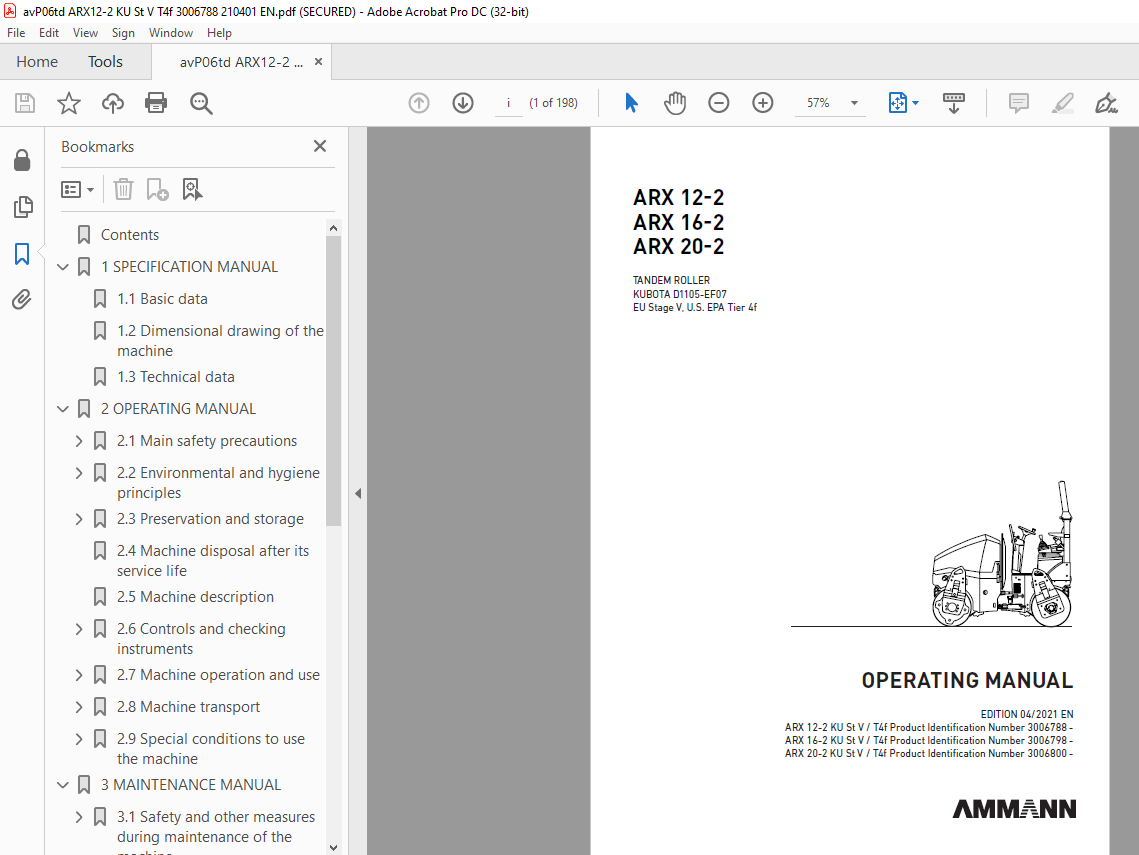The image size is (1139, 855).
Task: Click the bookmarks panel scrollbar thumb
Action: pos(333,381)
